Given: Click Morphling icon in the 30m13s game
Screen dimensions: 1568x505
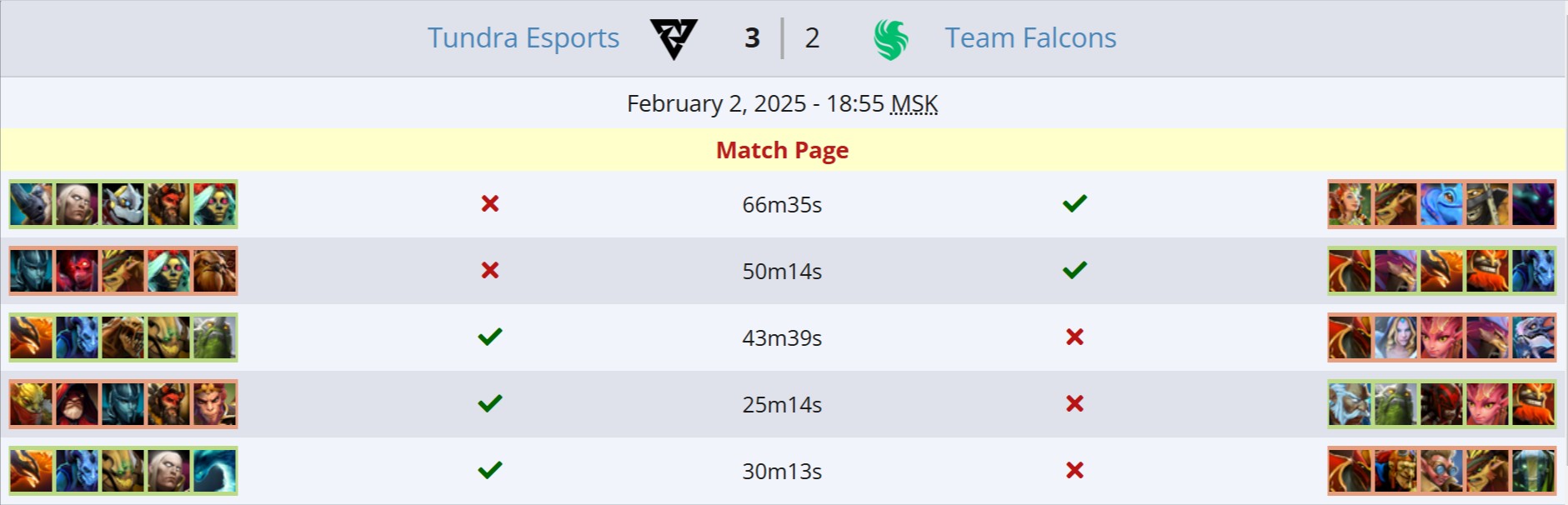Looking at the screenshot, I should [x=214, y=471].
